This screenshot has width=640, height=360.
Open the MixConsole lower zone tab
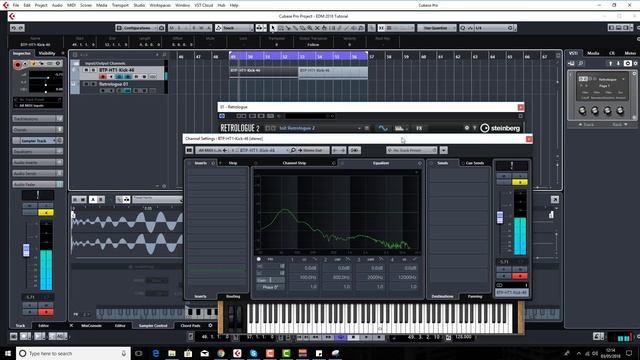pyautogui.click(x=91, y=326)
